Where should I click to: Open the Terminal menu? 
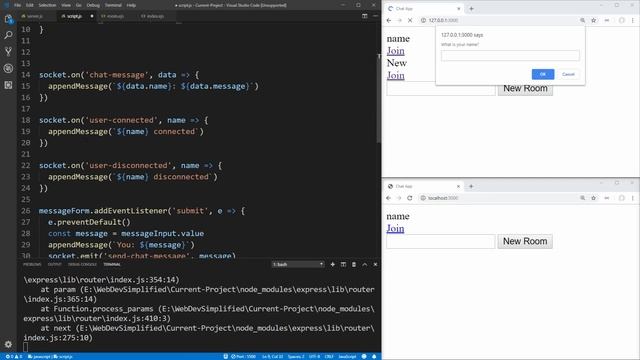click(113, 5)
